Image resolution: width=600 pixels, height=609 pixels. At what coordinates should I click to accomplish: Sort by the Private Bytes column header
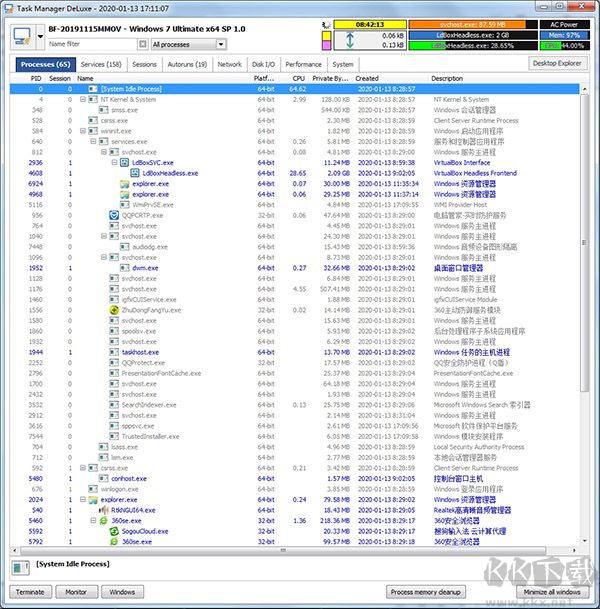pyautogui.click(x=330, y=78)
